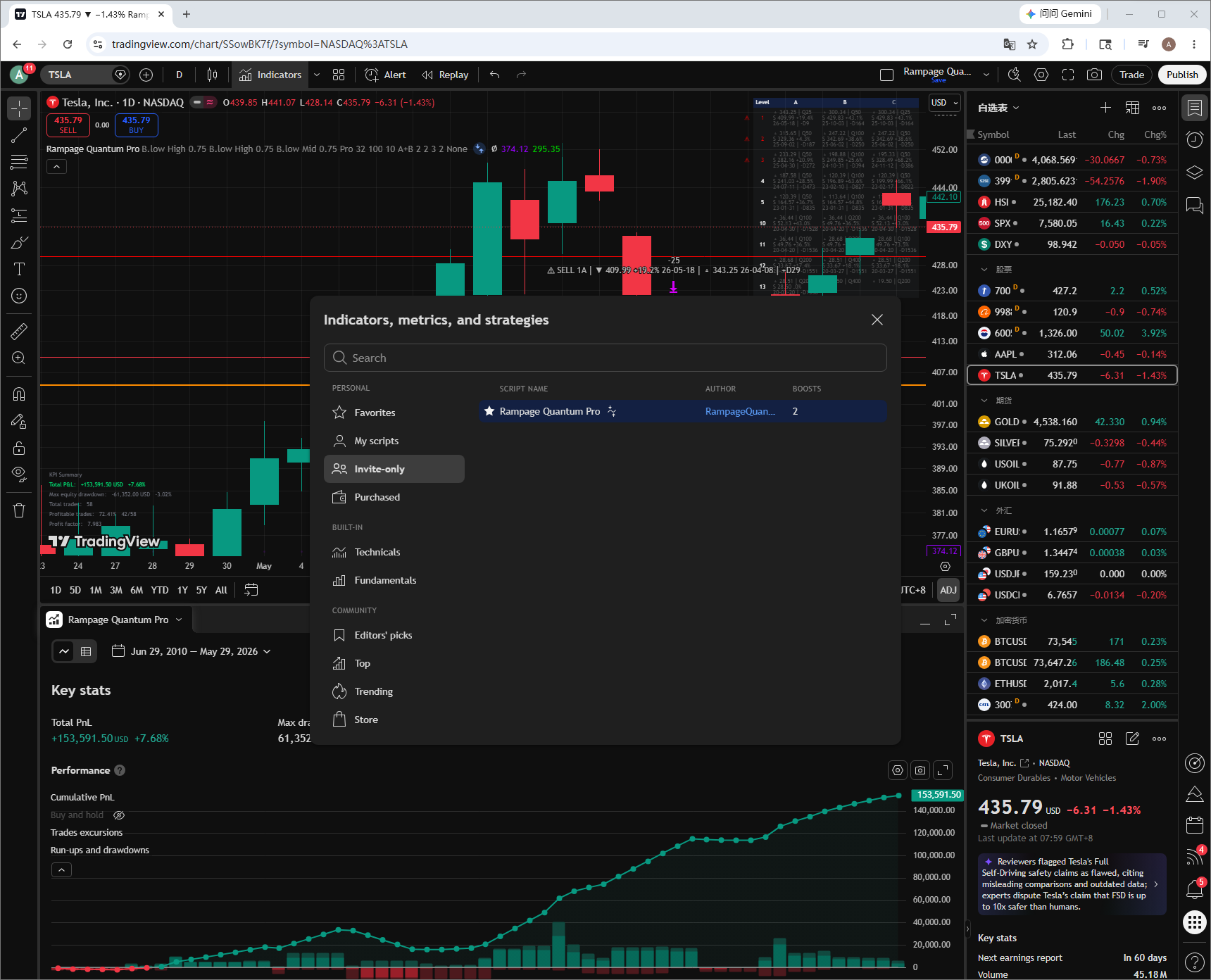Screen dimensions: 1211x980
Task: Open the emoji and icons tool
Action: 19,296
